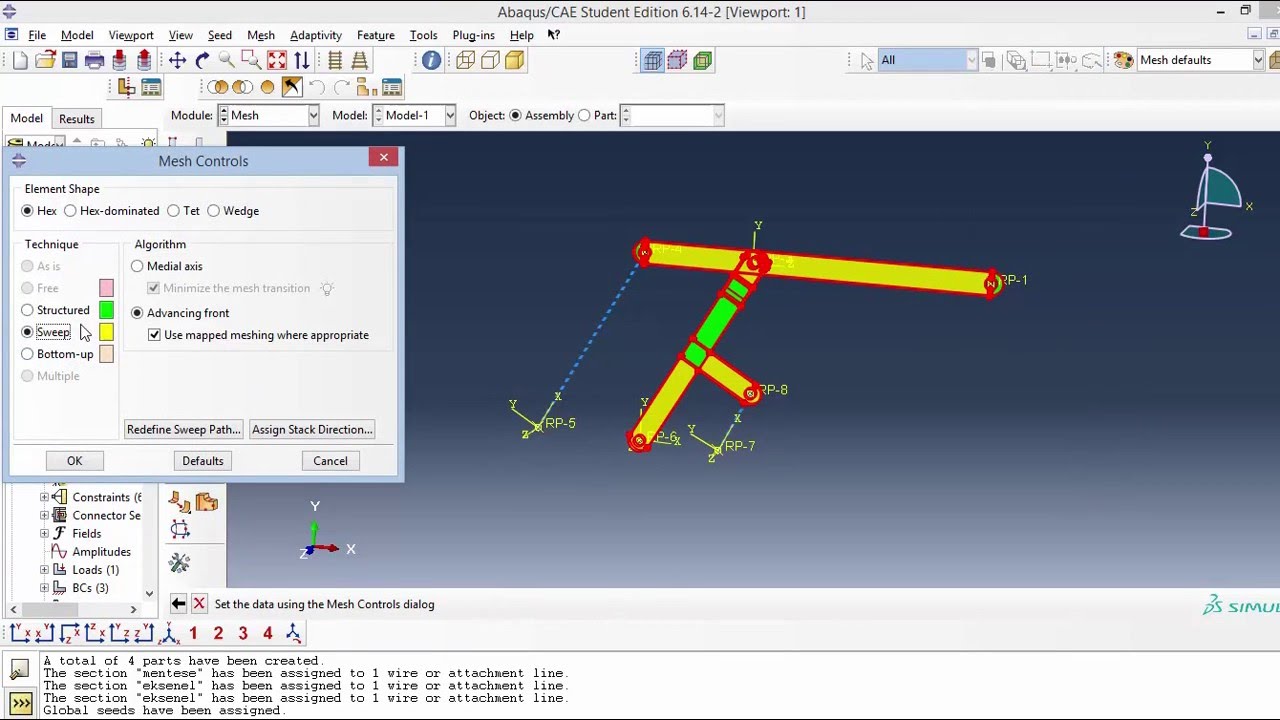
Task: Expand the Loads (1) tree node
Action: pos(44,570)
